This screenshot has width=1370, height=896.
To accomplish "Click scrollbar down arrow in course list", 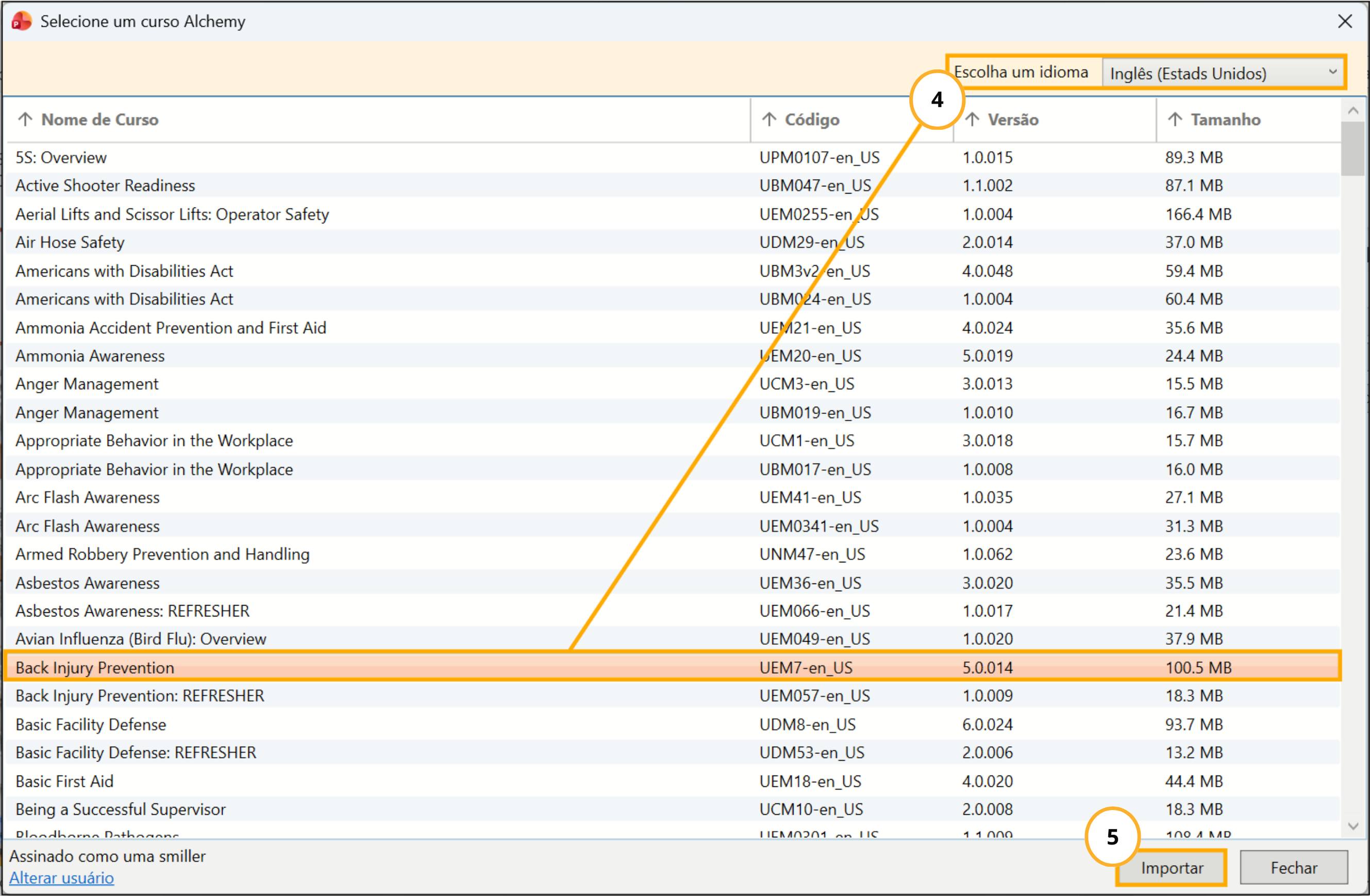I will click(x=1354, y=826).
